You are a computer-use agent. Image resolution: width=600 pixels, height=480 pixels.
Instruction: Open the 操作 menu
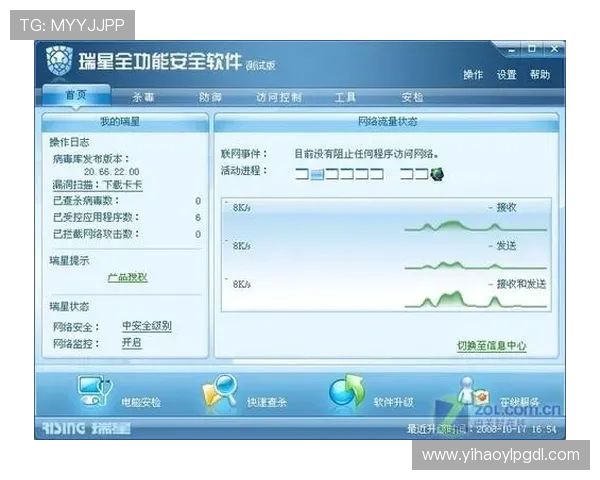pyautogui.click(x=473, y=74)
